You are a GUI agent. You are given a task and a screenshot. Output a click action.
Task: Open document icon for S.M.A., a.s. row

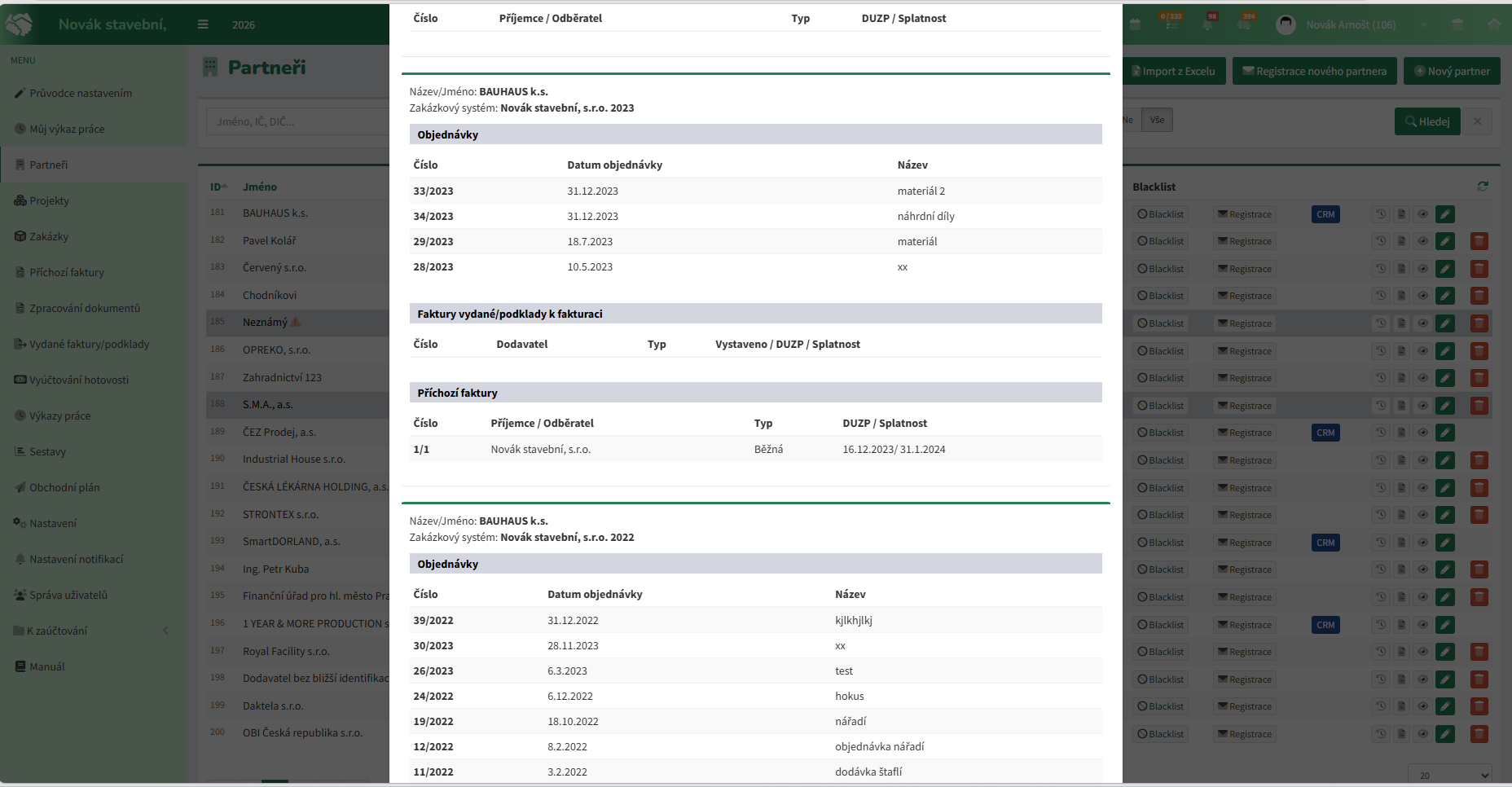(1401, 406)
